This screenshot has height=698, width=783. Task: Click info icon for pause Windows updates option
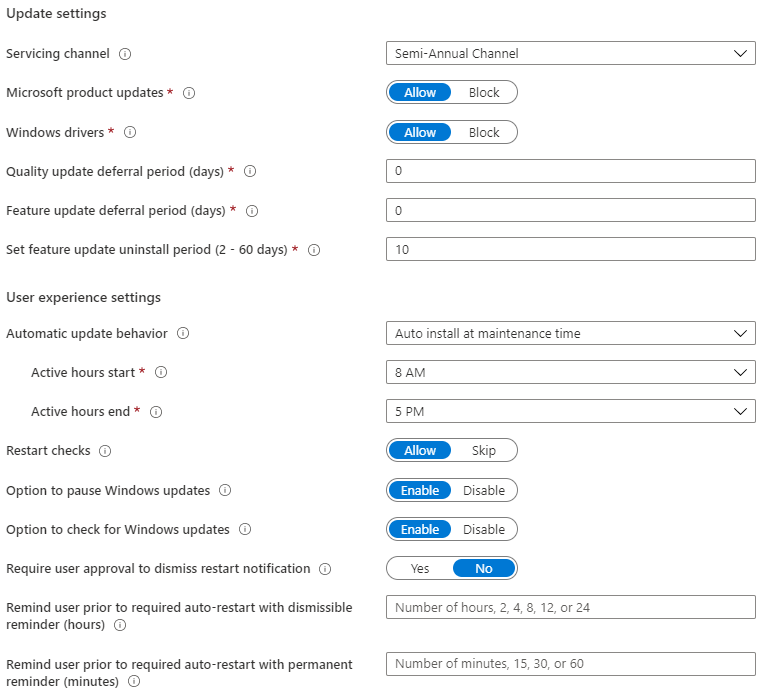tap(225, 491)
